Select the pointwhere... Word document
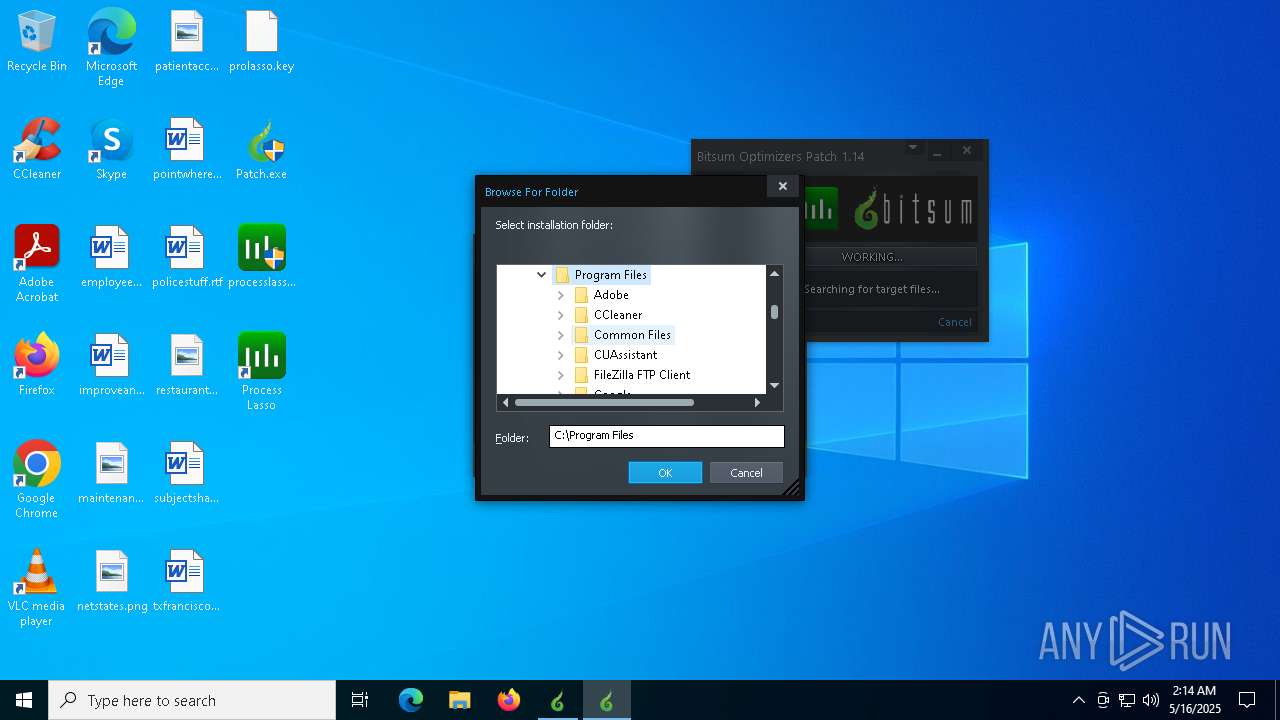The width and height of the screenshot is (1280, 720). click(x=187, y=150)
